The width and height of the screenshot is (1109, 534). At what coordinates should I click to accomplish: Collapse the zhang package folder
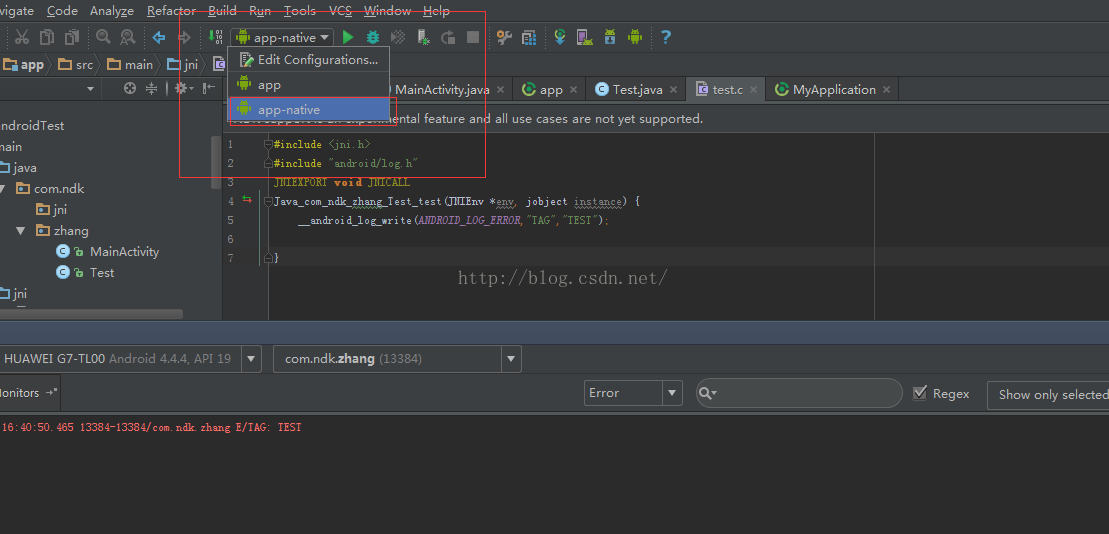(x=21, y=230)
